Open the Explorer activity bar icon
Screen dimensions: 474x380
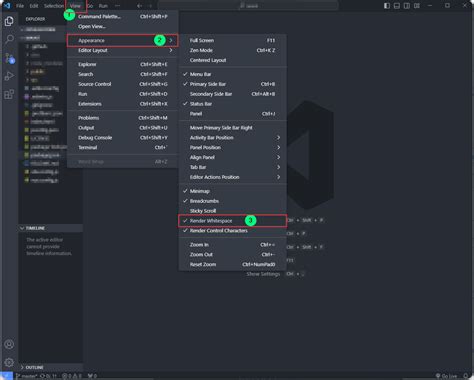point(9,21)
